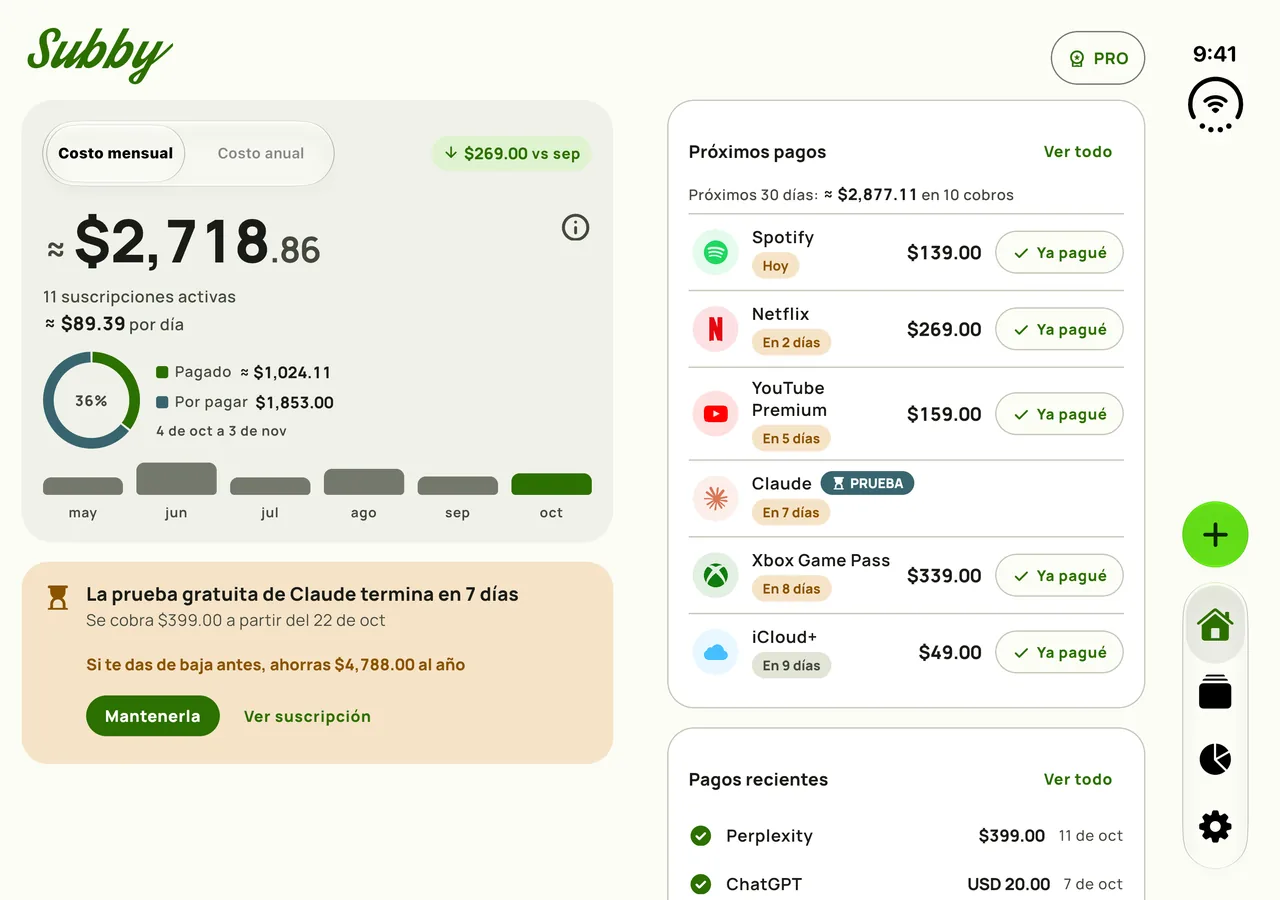
Task: Click the Claude logo icon
Action: [715, 498]
